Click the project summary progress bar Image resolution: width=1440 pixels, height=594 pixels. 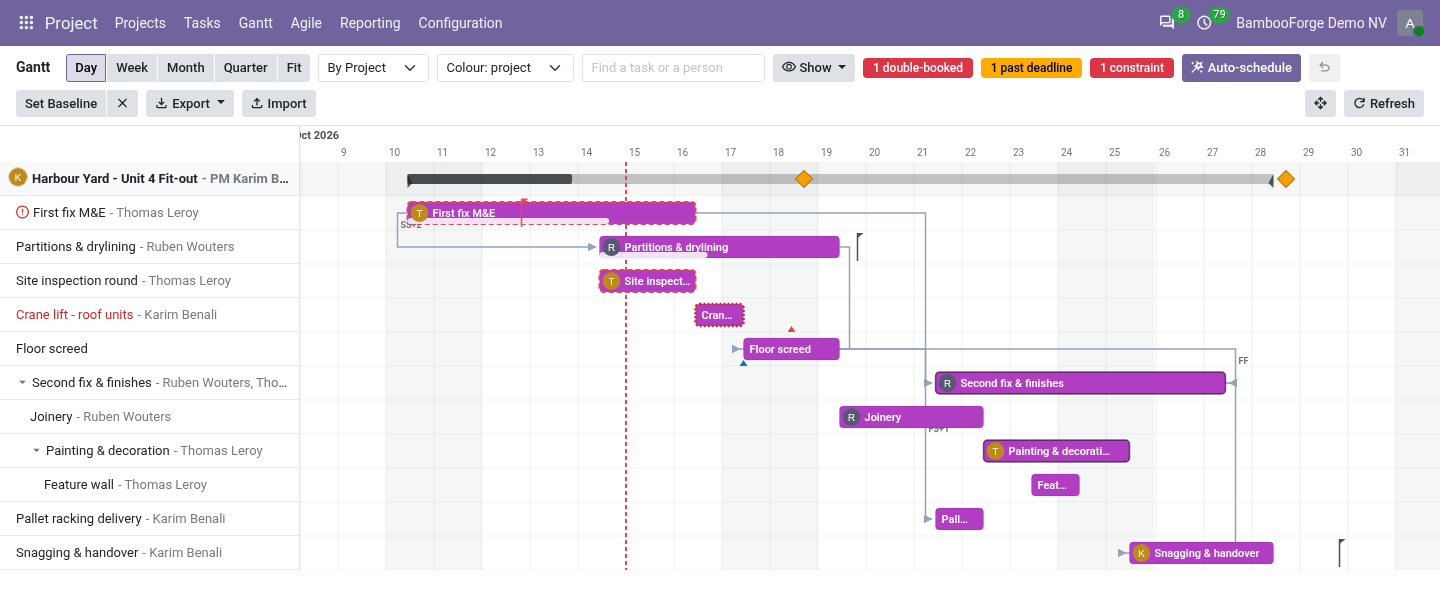coord(840,179)
